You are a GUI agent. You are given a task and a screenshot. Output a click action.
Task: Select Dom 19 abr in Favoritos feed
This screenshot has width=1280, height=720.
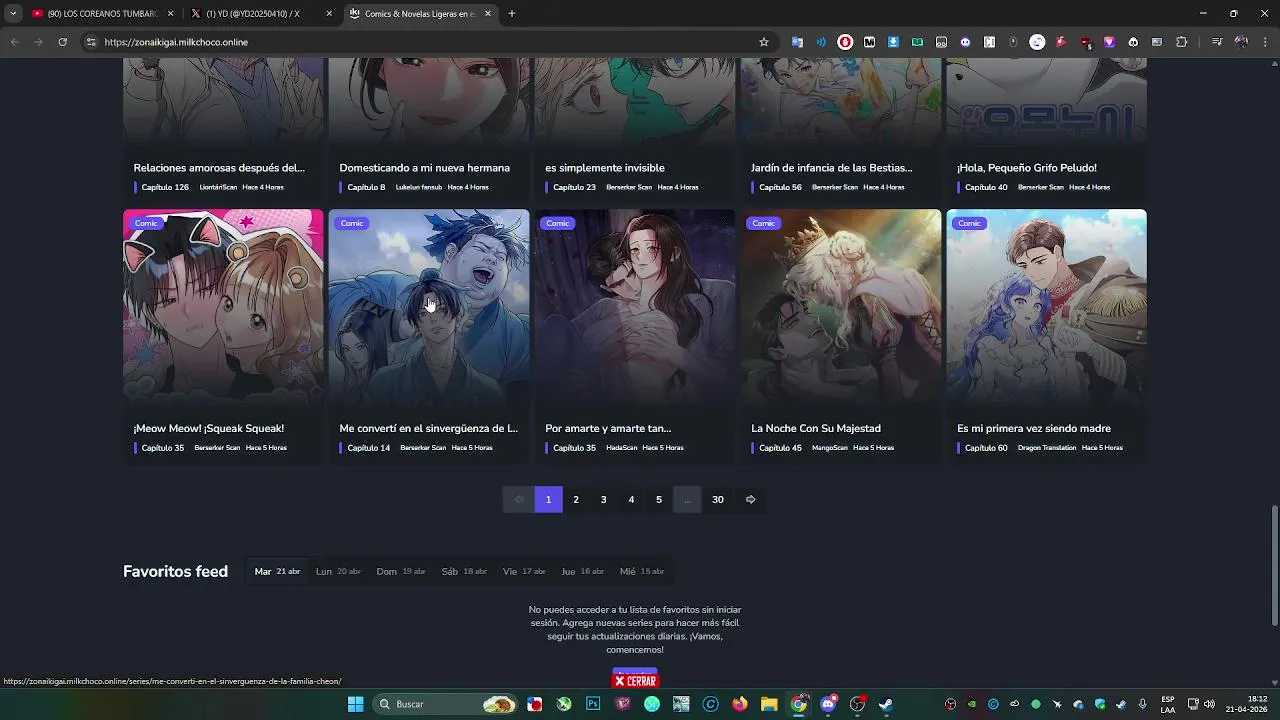[x=401, y=571]
